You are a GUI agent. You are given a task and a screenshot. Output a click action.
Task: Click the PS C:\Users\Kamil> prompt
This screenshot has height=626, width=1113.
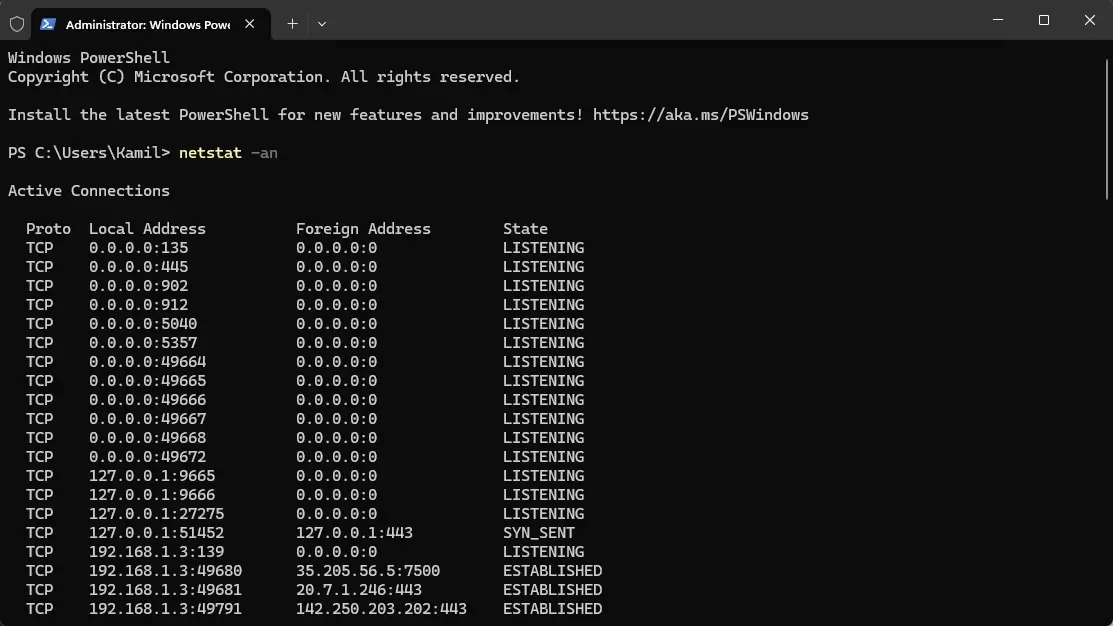[x=89, y=153]
